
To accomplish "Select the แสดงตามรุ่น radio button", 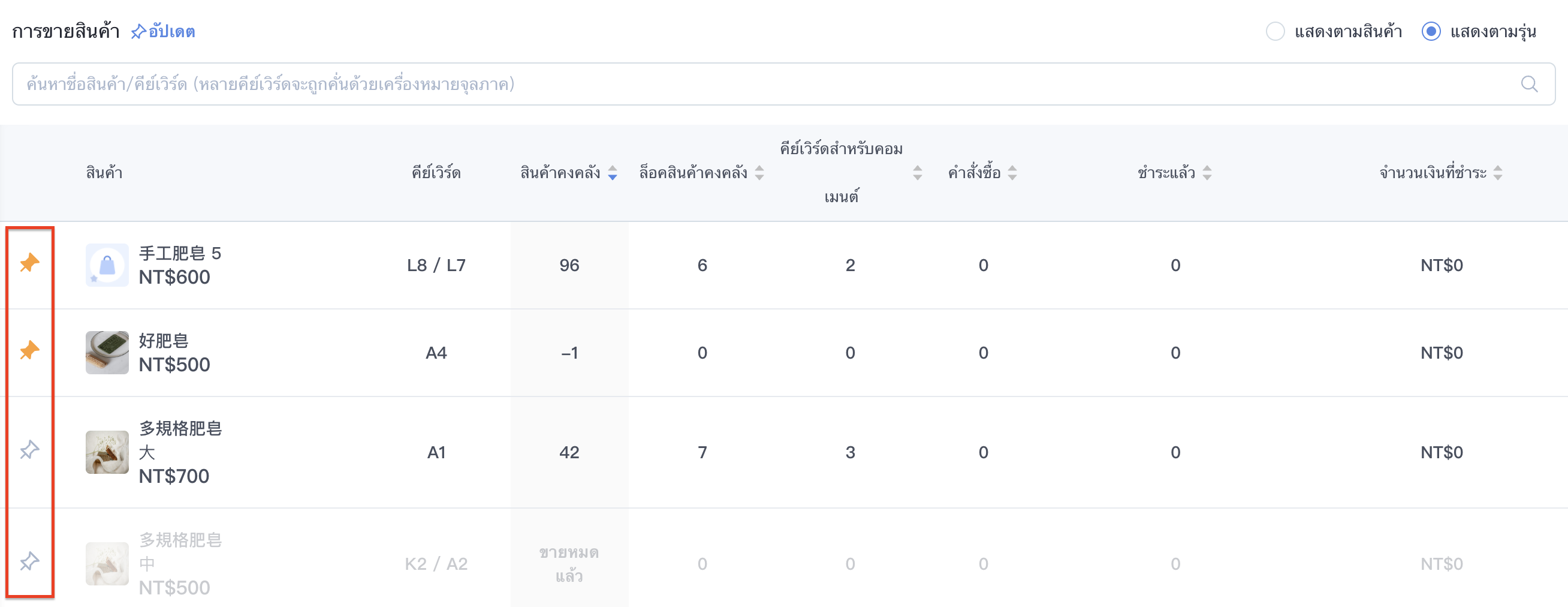I will point(1431,31).
